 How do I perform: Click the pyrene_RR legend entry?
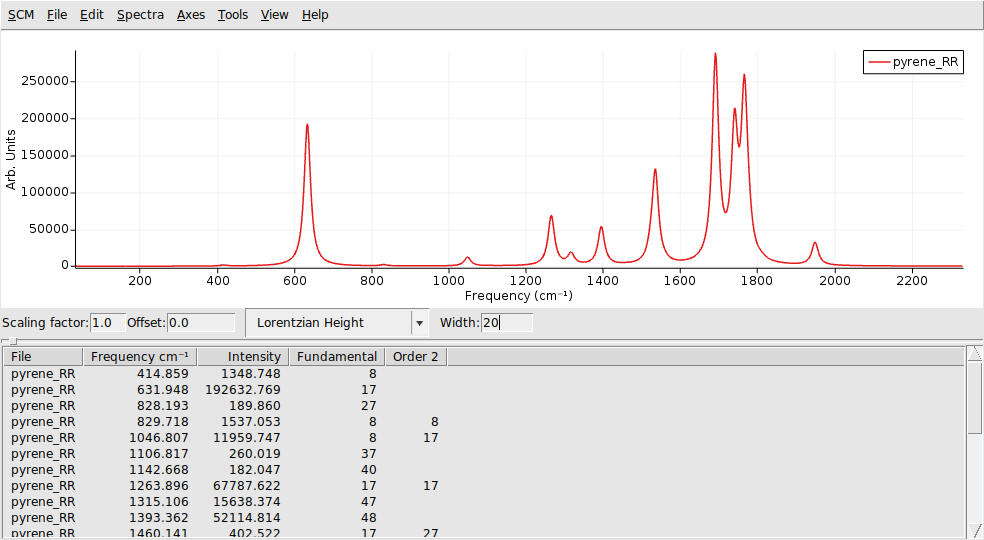pyautogui.click(x=913, y=62)
